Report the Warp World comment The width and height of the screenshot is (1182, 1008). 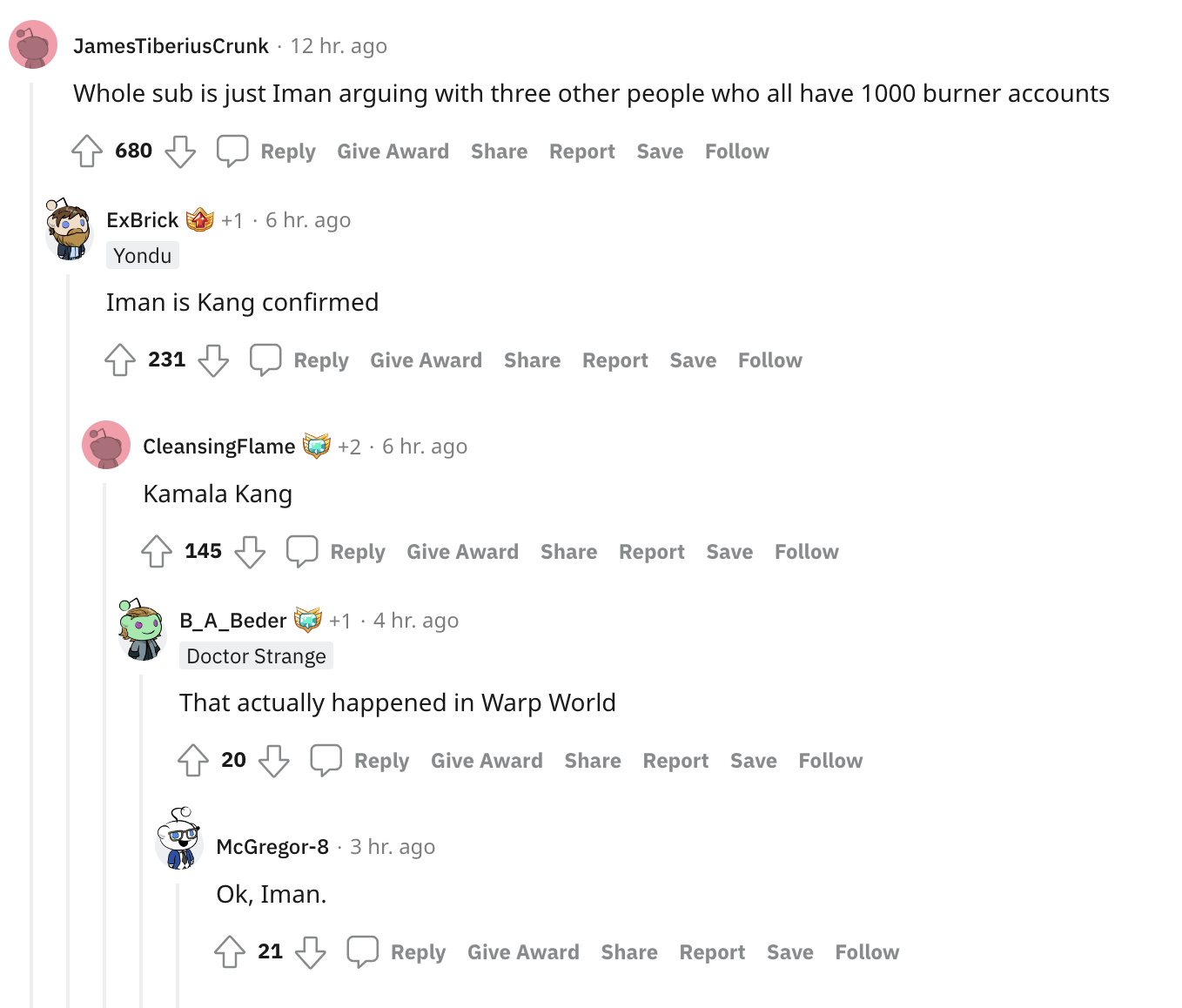pyautogui.click(x=675, y=761)
